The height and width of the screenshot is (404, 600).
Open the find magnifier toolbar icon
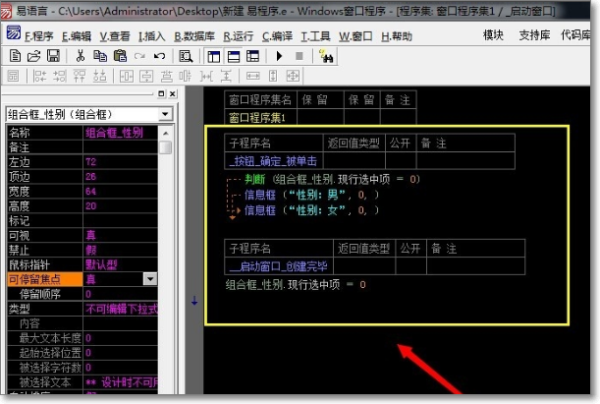point(186,56)
